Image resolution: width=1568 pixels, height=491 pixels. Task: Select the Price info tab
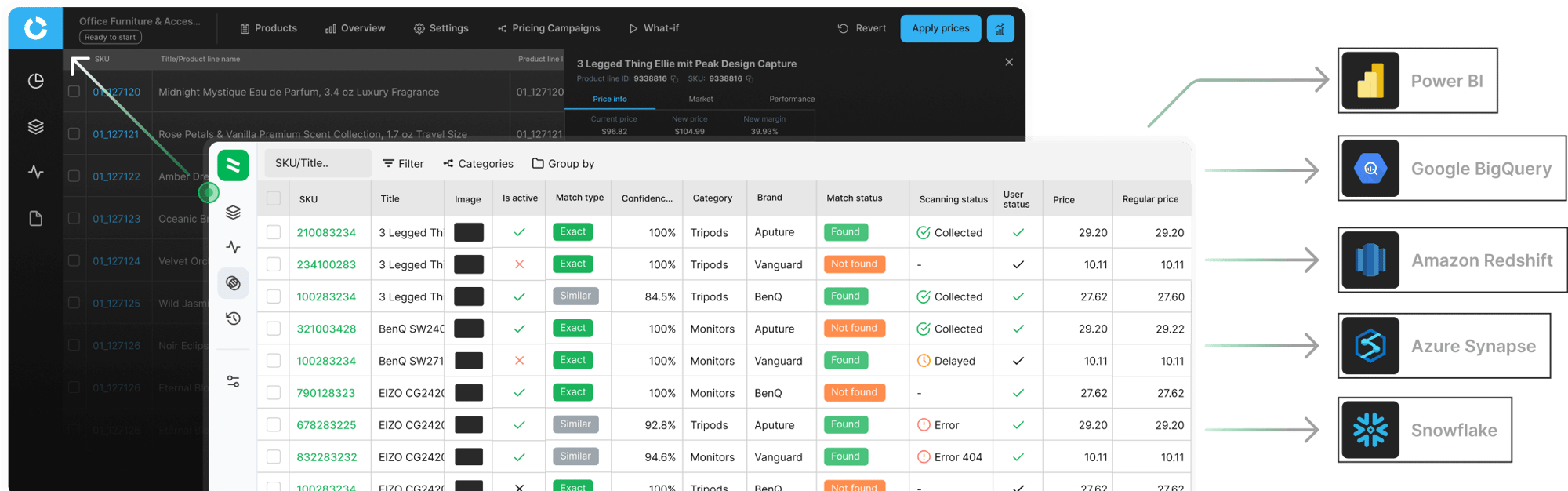(x=610, y=100)
